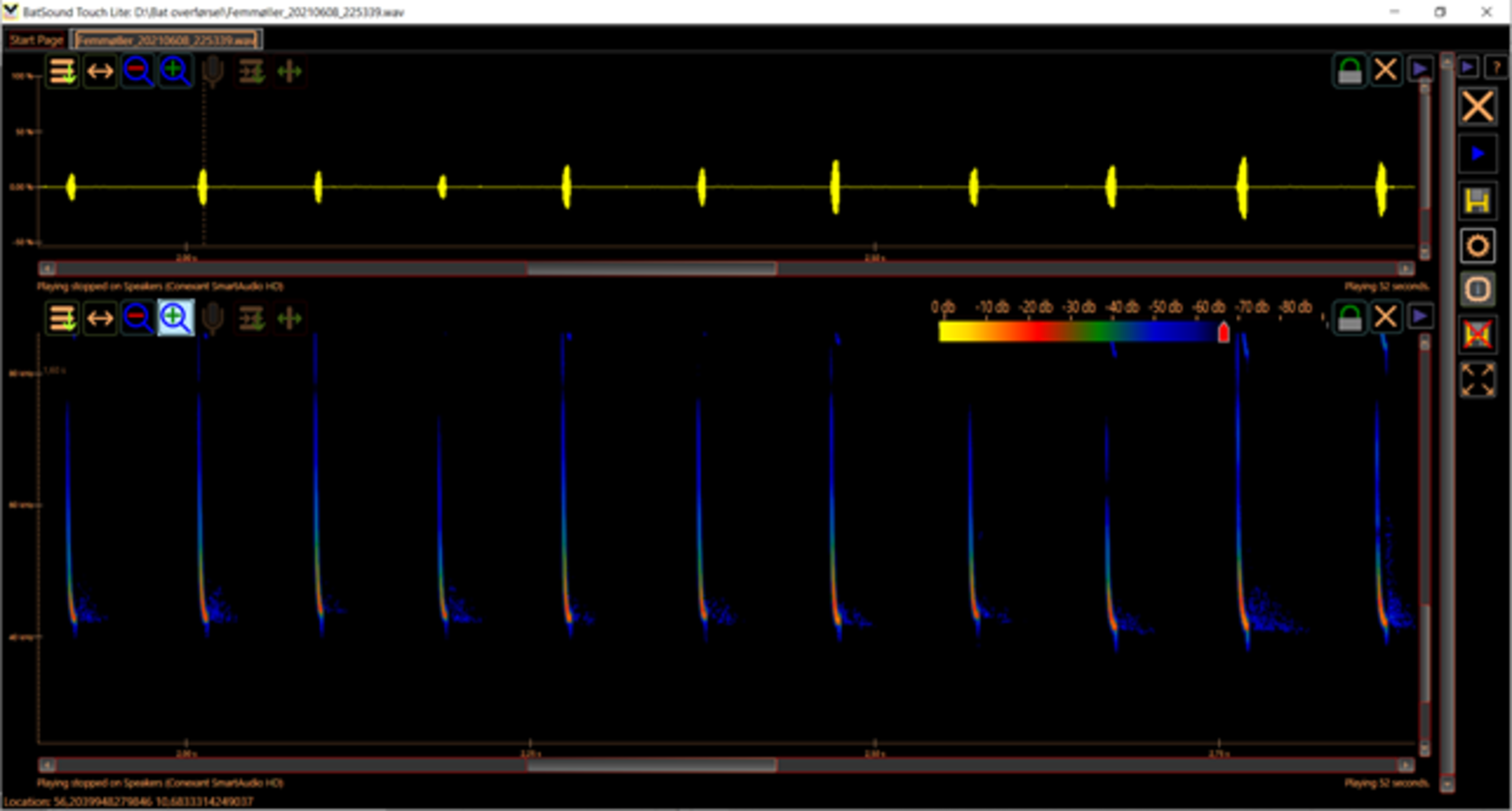Click fit-width double arrow in spectrogram toolbar

click(x=100, y=318)
